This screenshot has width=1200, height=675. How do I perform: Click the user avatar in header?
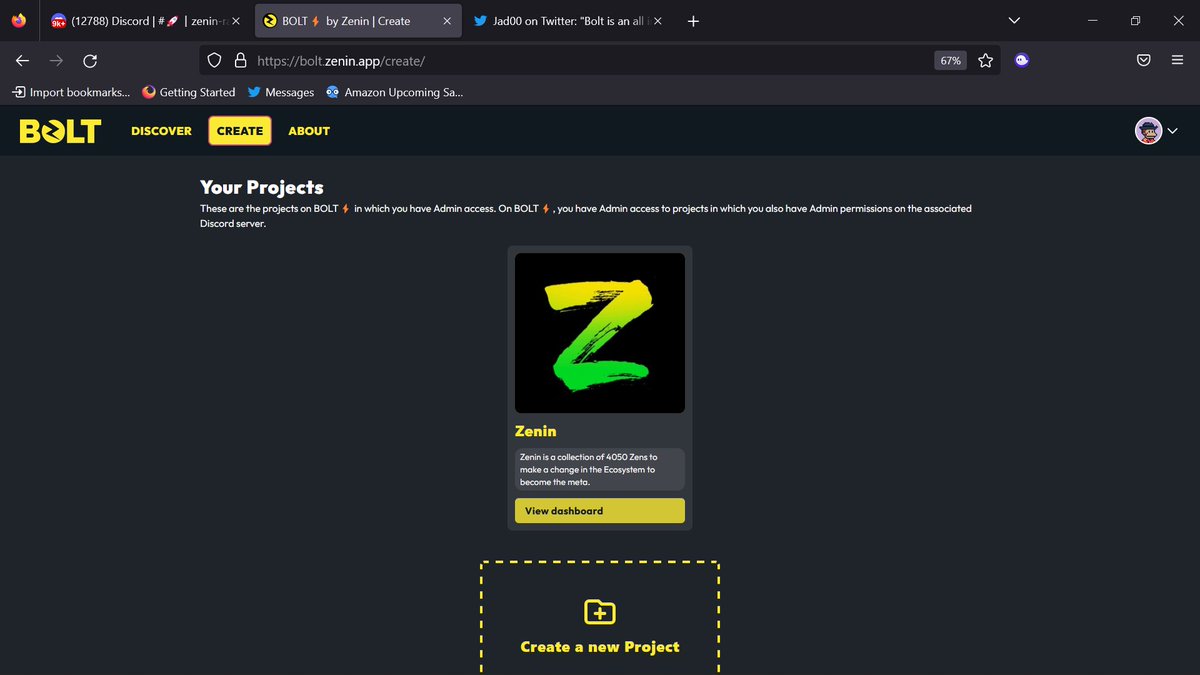1148,131
